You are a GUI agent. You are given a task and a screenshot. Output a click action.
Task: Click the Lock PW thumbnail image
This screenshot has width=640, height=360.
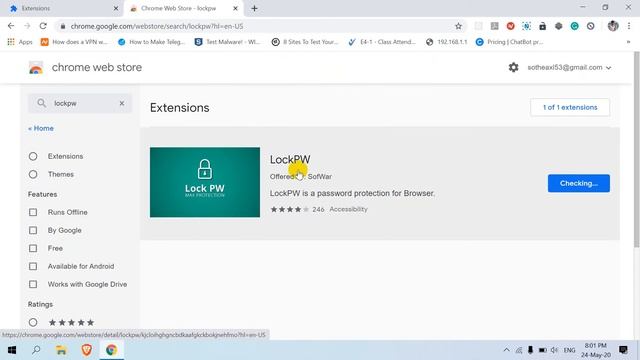pyautogui.click(x=204, y=182)
